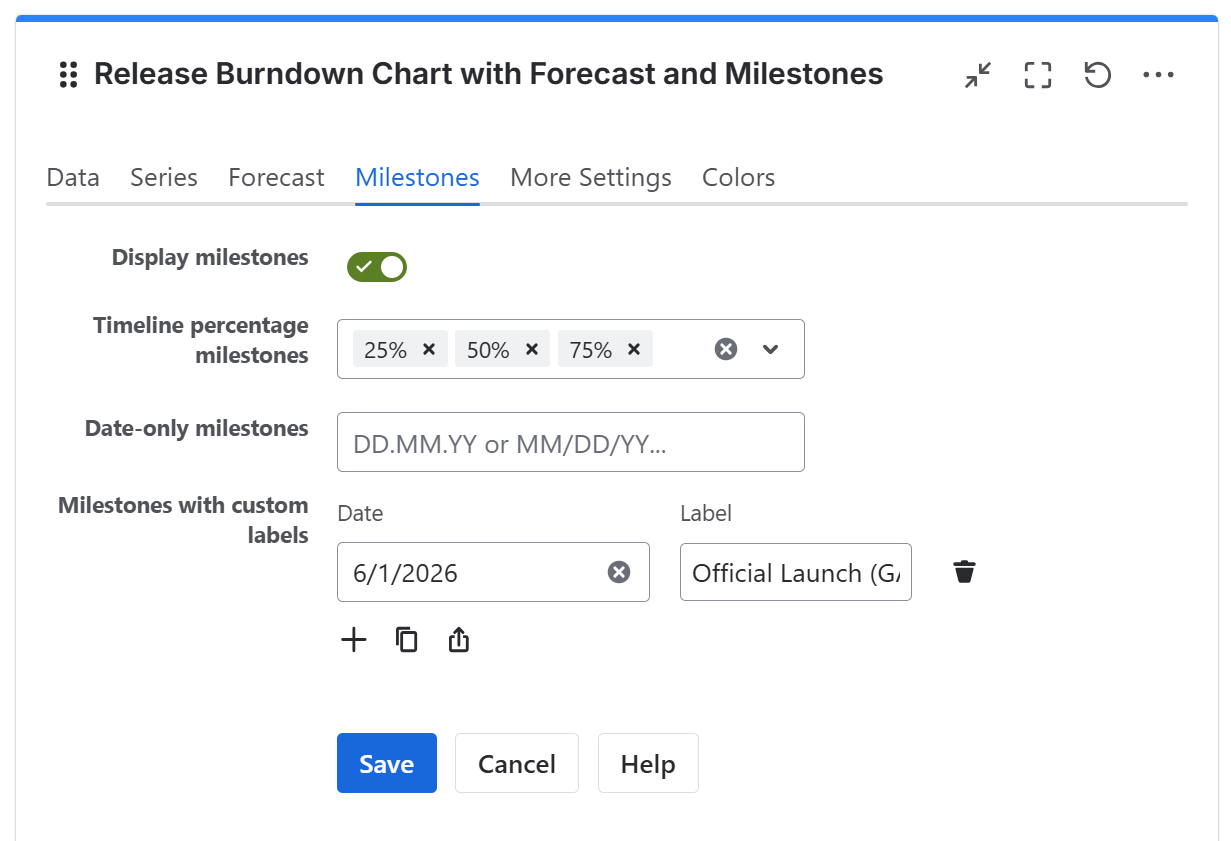Select the More Settings tab

pos(590,177)
